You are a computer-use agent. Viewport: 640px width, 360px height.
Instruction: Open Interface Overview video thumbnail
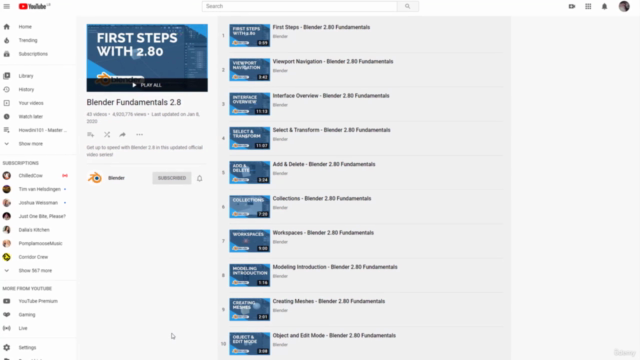click(x=249, y=104)
